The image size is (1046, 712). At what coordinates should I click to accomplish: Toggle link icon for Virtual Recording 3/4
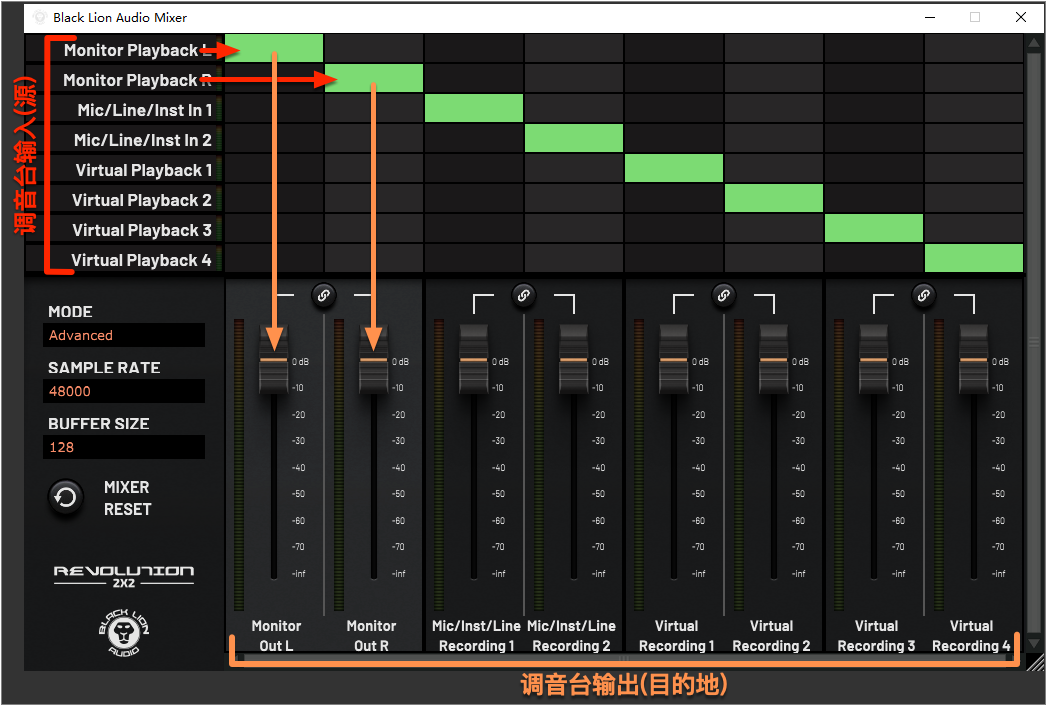pos(923,294)
